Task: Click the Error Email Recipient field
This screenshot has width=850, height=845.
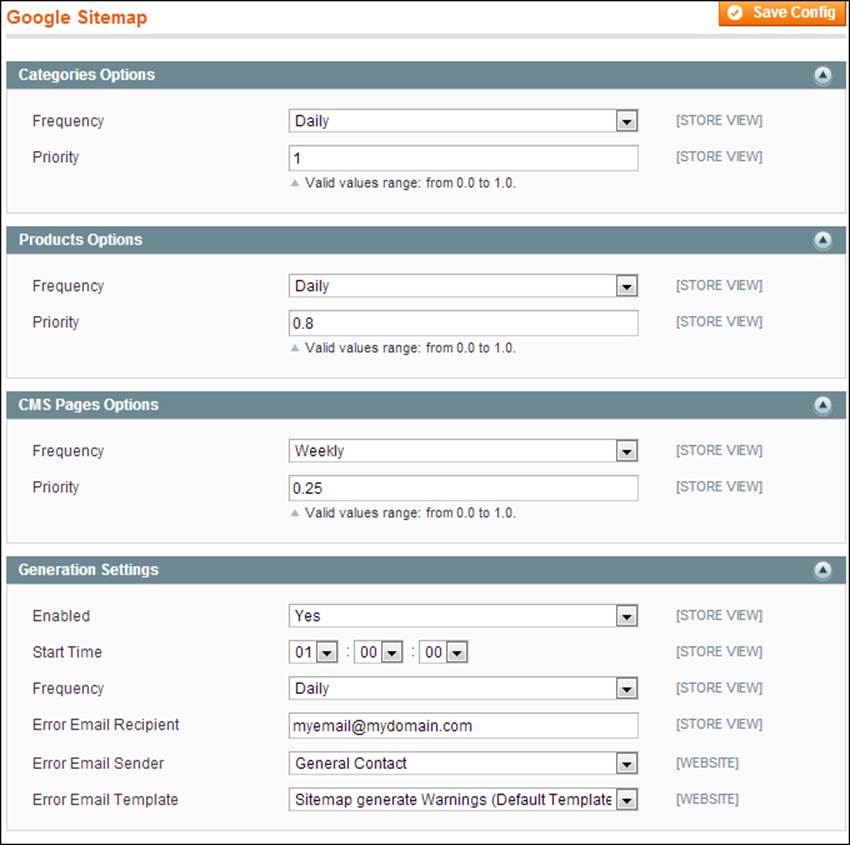Action: coord(463,726)
